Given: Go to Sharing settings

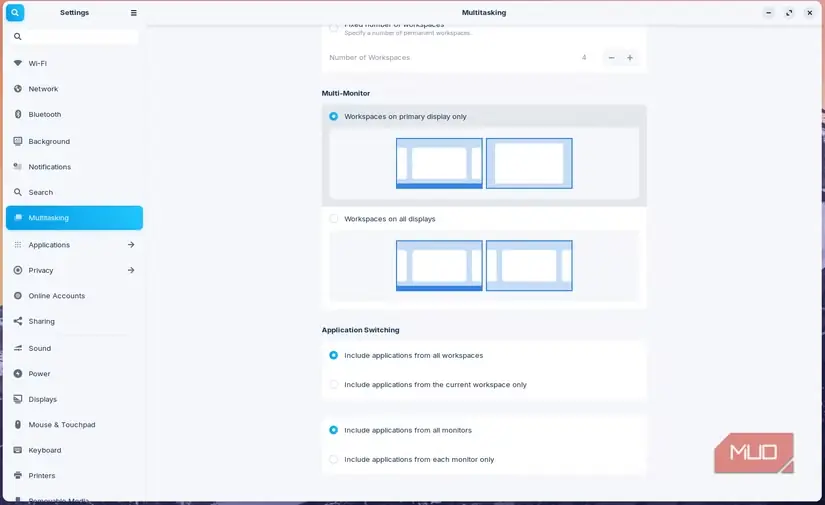Looking at the screenshot, I should click(x=74, y=321).
